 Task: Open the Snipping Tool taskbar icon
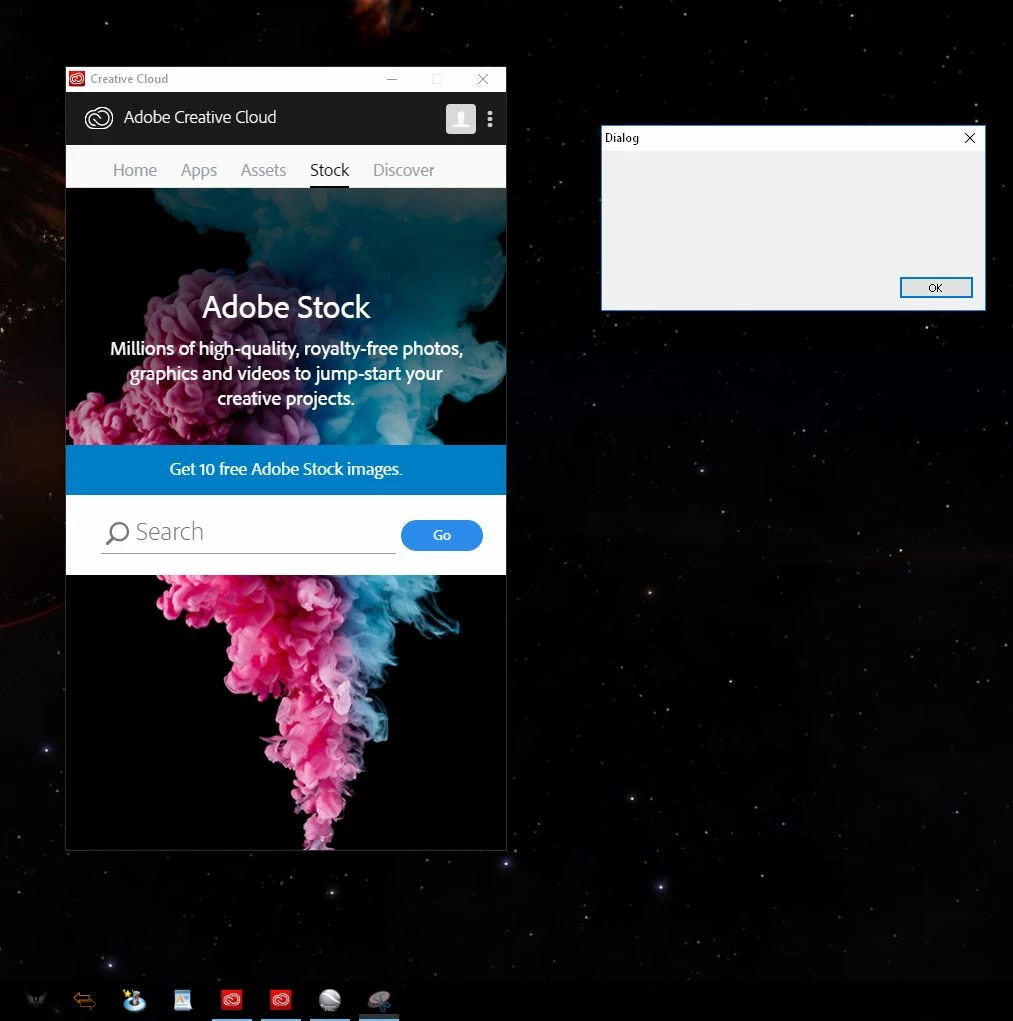click(379, 1000)
